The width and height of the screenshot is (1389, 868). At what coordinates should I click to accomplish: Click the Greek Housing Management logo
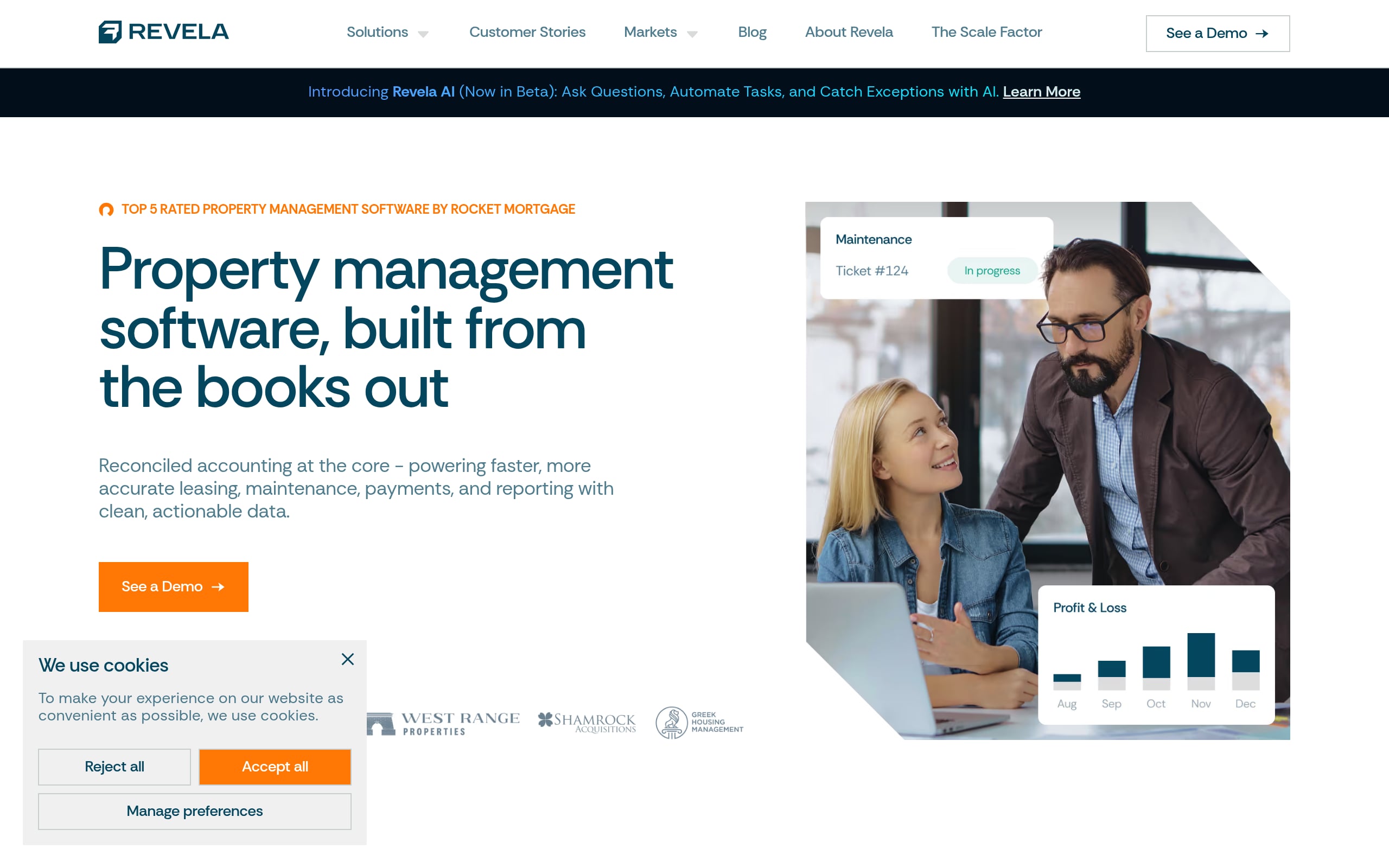[x=699, y=723]
